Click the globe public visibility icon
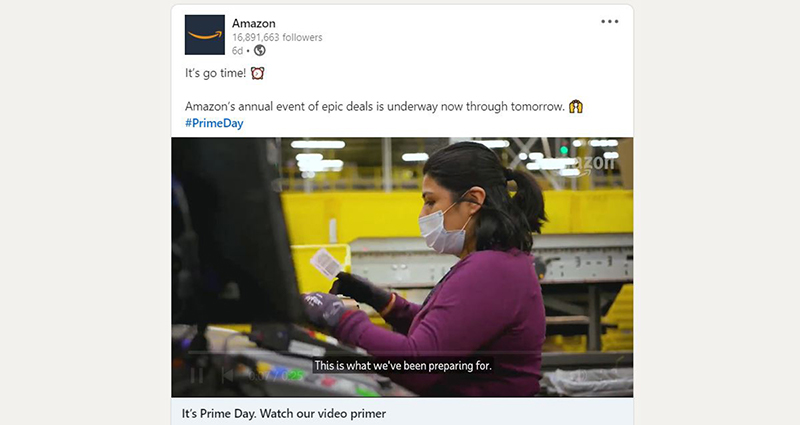This screenshot has height=425, width=800. (x=260, y=50)
